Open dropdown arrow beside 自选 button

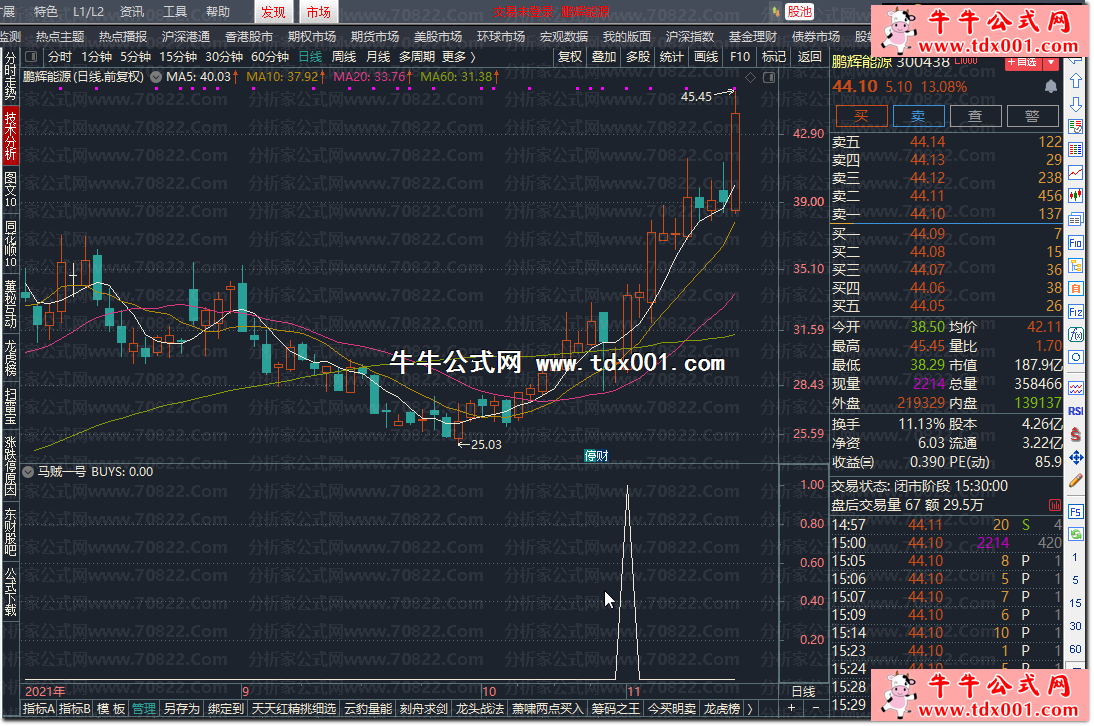pos(1050,62)
